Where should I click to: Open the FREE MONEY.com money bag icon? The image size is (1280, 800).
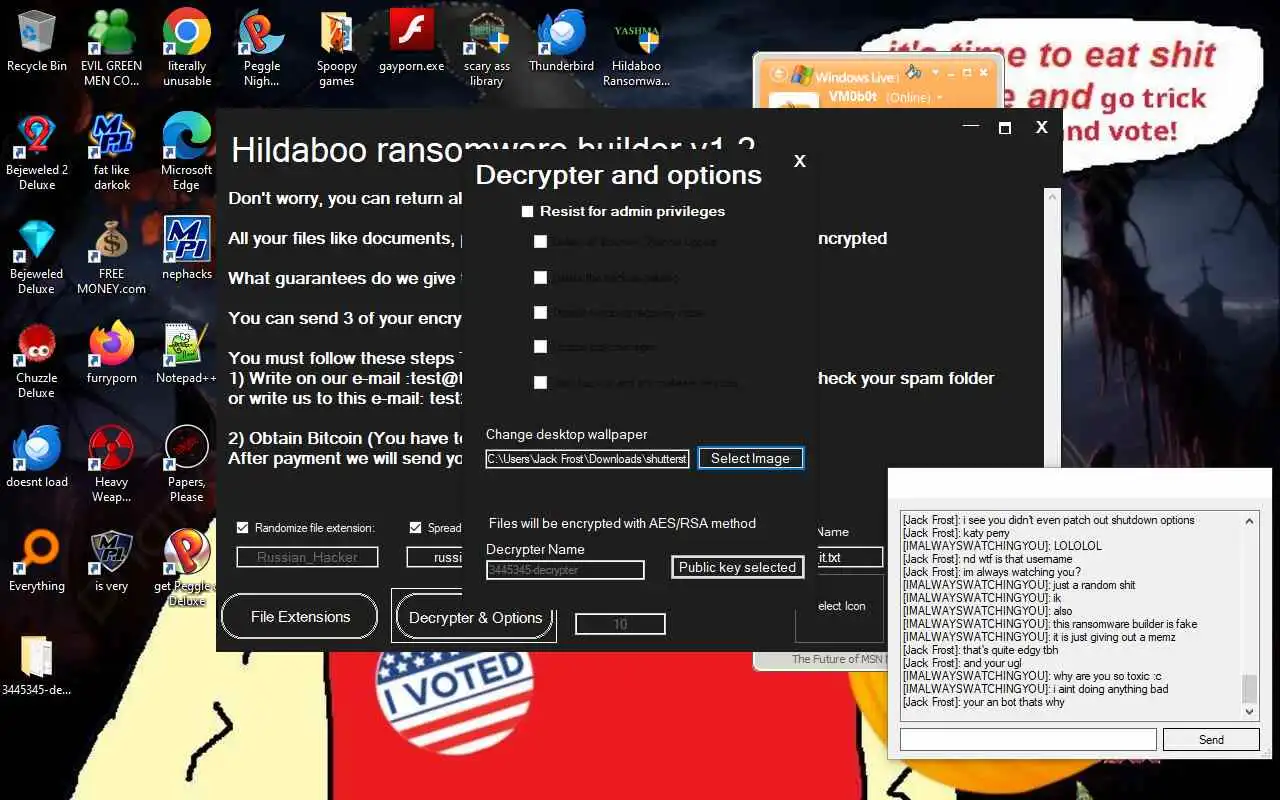tap(112, 256)
